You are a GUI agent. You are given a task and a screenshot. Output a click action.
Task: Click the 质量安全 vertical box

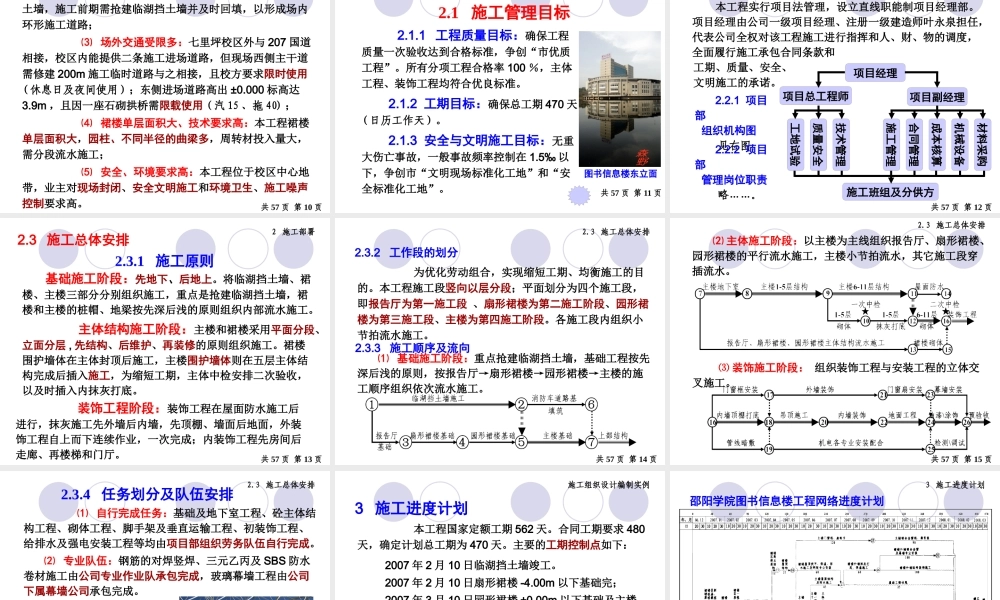click(818, 144)
